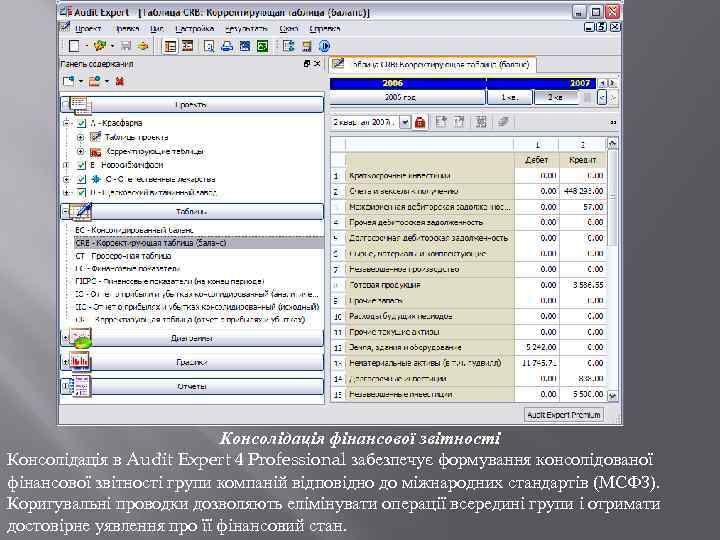Click the add folder icon in content panel
Screen dimensions: 720x540
[x=95, y=81]
